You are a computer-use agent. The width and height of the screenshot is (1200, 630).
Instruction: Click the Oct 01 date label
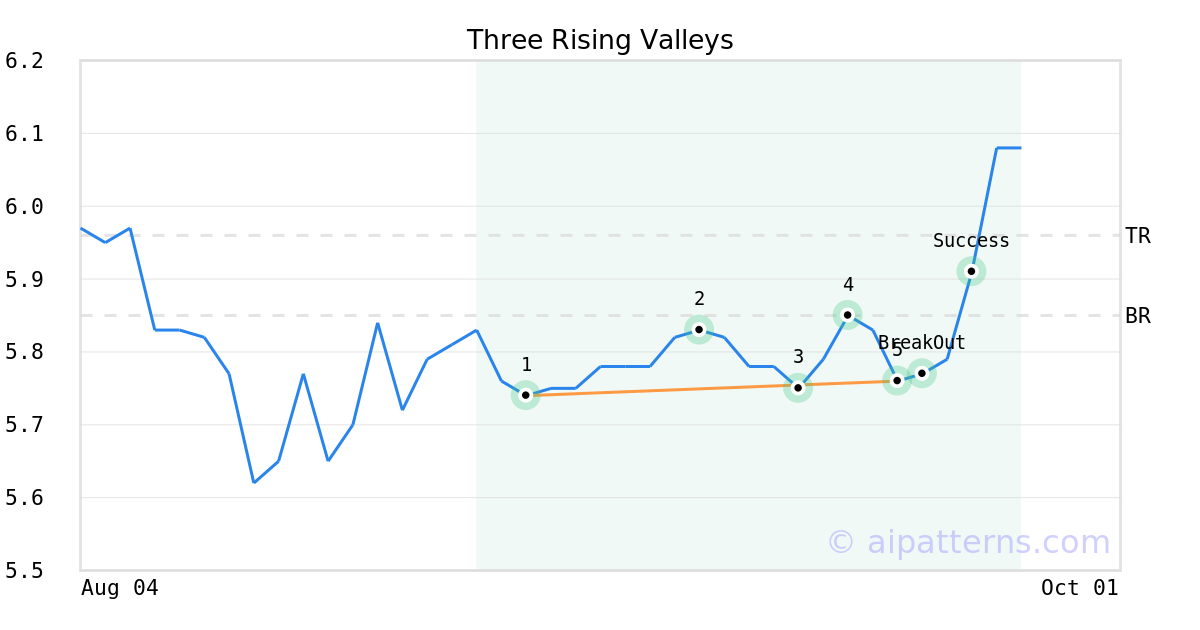click(x=1079, y=588)
